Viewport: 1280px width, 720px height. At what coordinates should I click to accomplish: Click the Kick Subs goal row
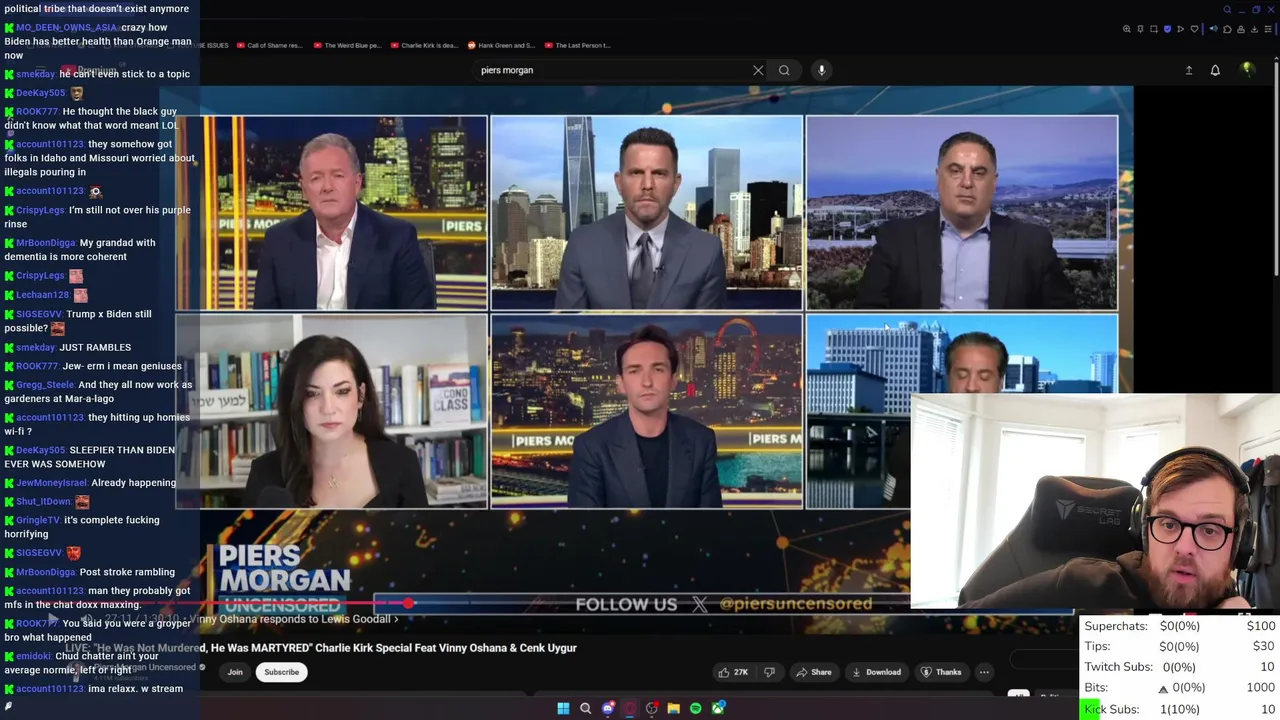pos(1180,709)
